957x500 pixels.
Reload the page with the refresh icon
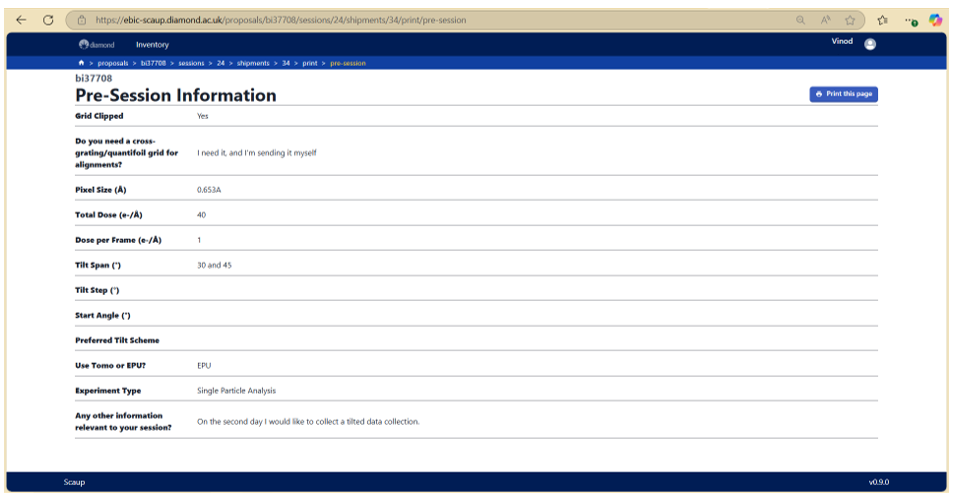(48, 20)
